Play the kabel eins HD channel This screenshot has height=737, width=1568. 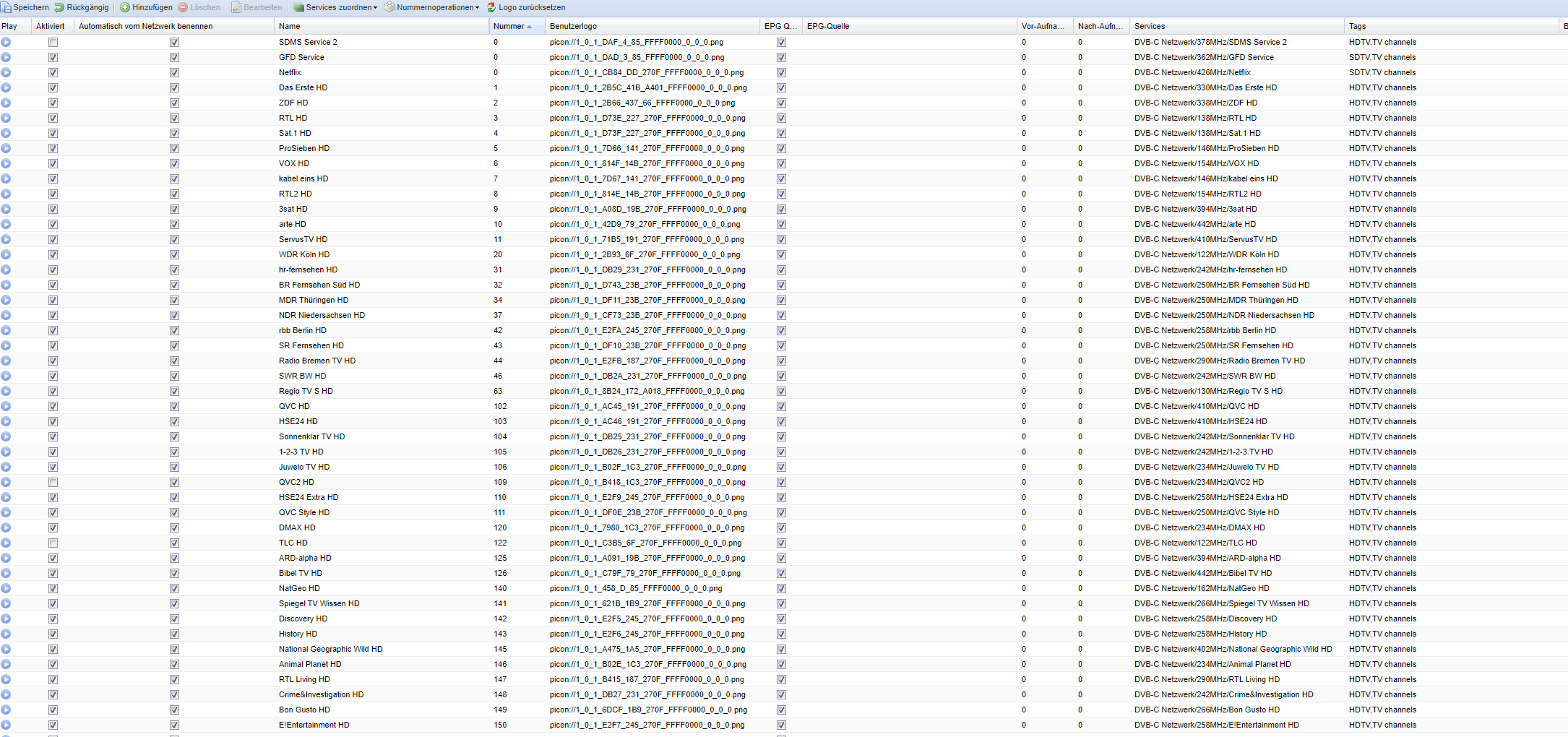coord(6,178)
